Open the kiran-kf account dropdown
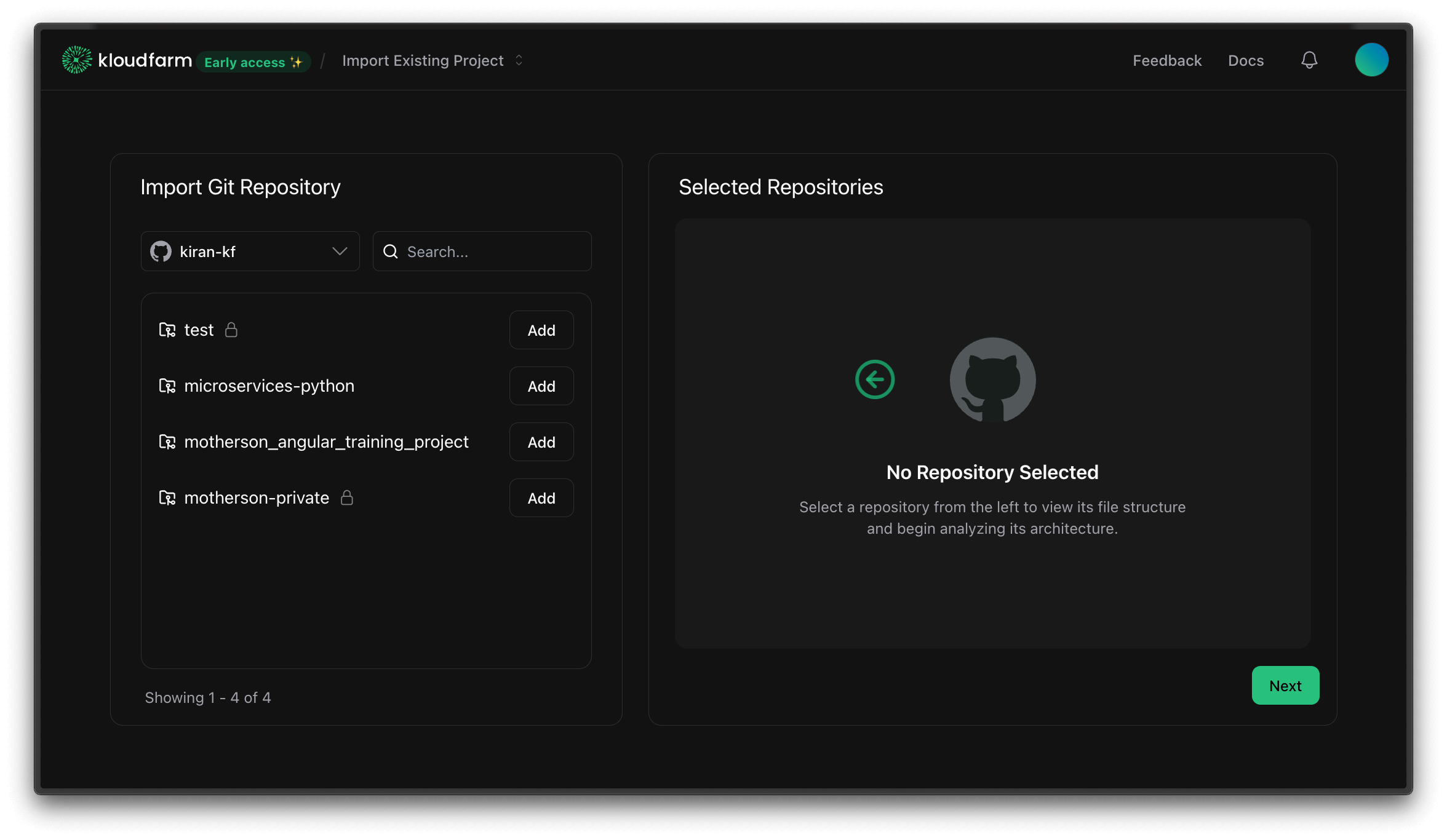The height and width of the screenshot is (840, 1447). coord(250,251)
